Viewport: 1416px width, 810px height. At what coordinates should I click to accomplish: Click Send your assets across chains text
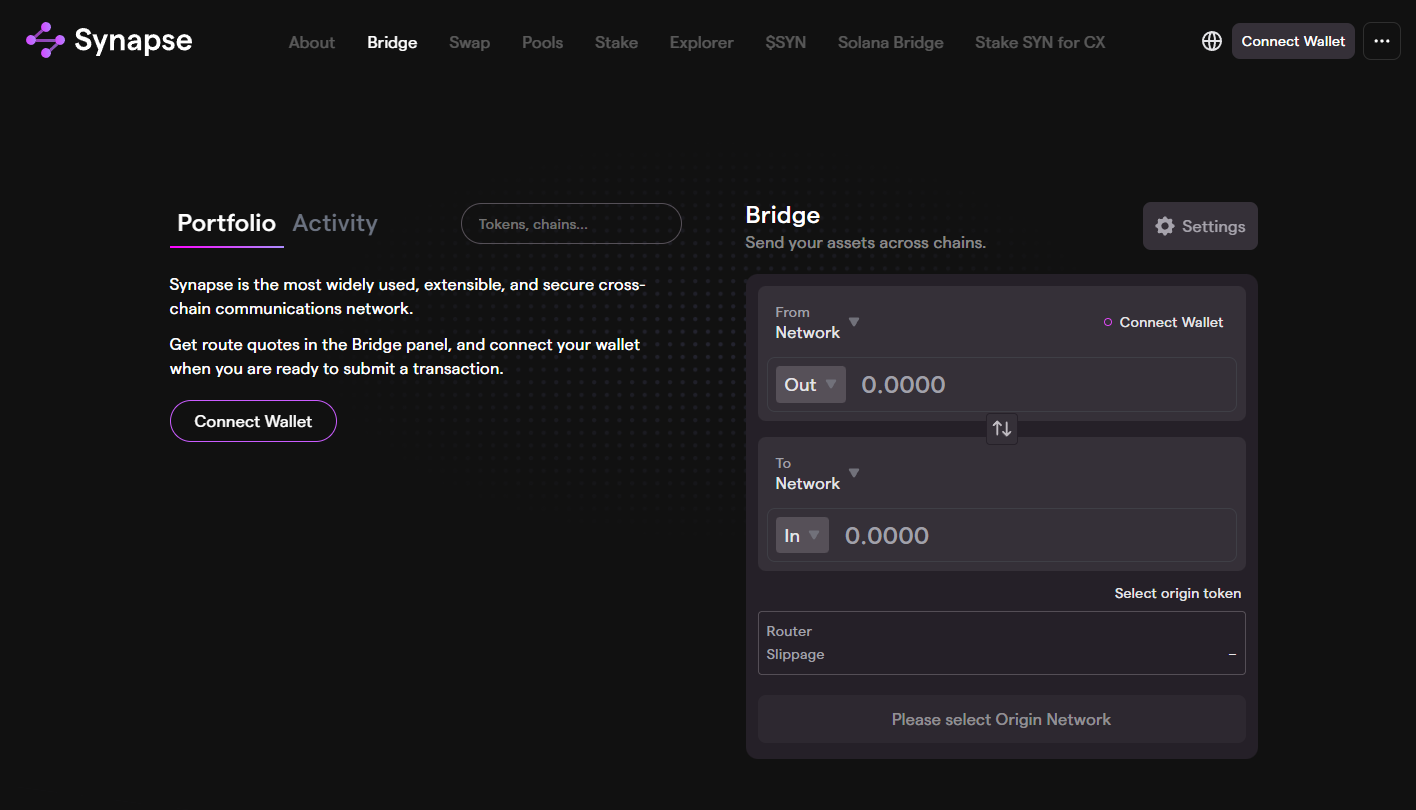click(866, 243)
